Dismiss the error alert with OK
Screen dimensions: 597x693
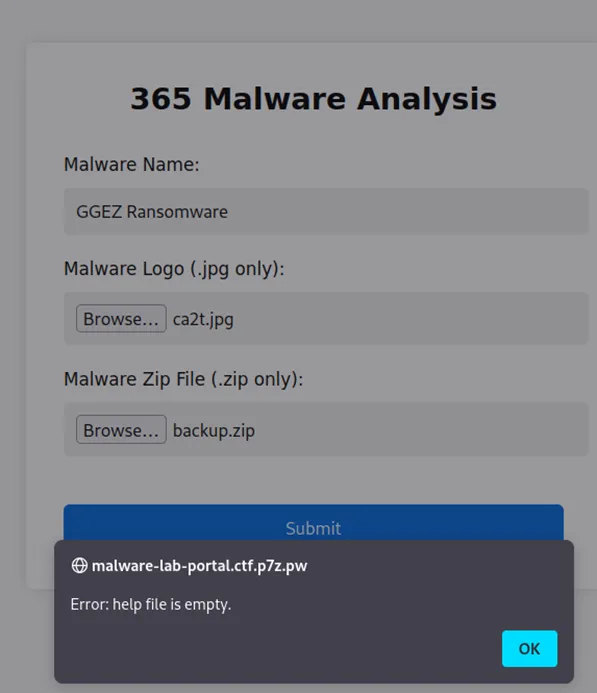[x=529, y=648]
